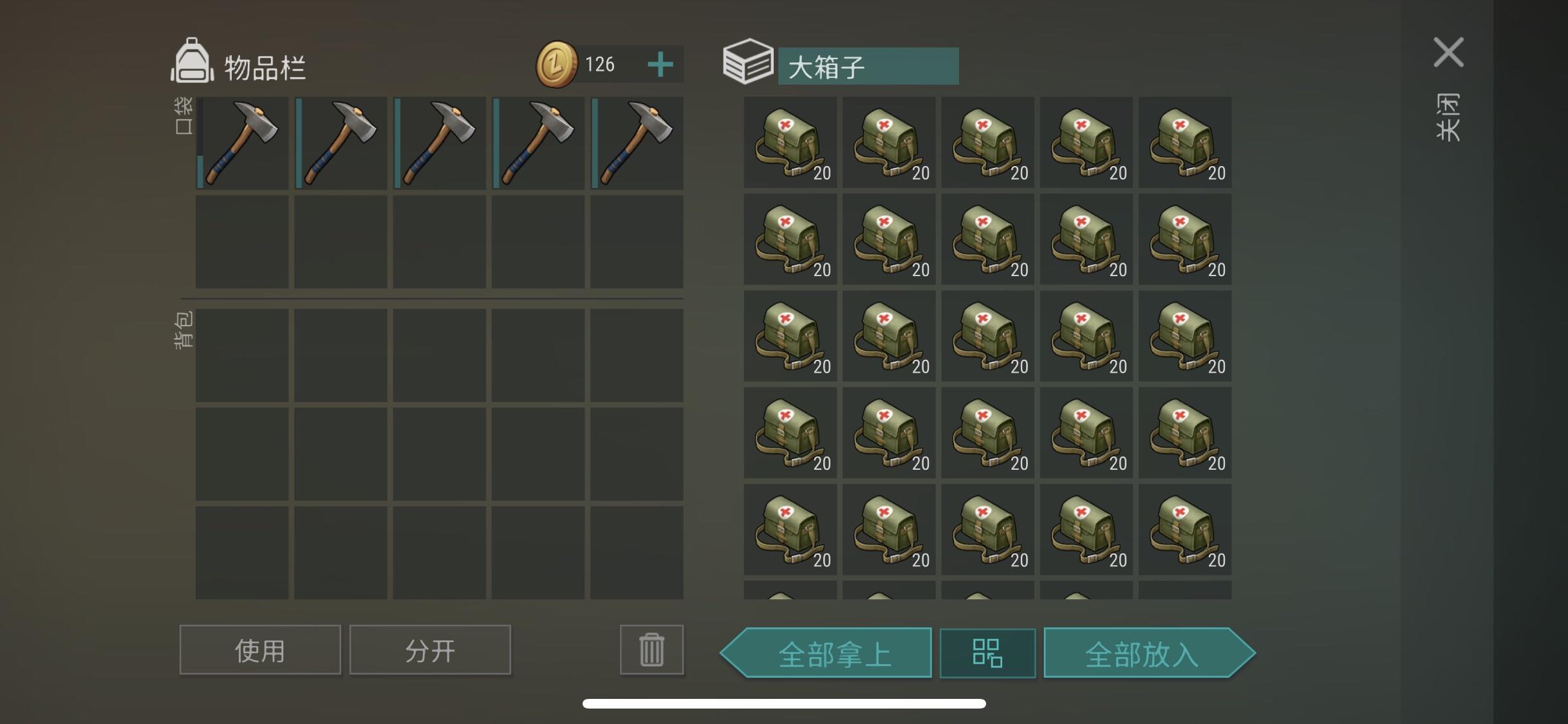Viewport: 1568px width, 724px height.
Task: Select the middle hatchet in pocket row
Action: pyautogui.click(x=440, y=143)
